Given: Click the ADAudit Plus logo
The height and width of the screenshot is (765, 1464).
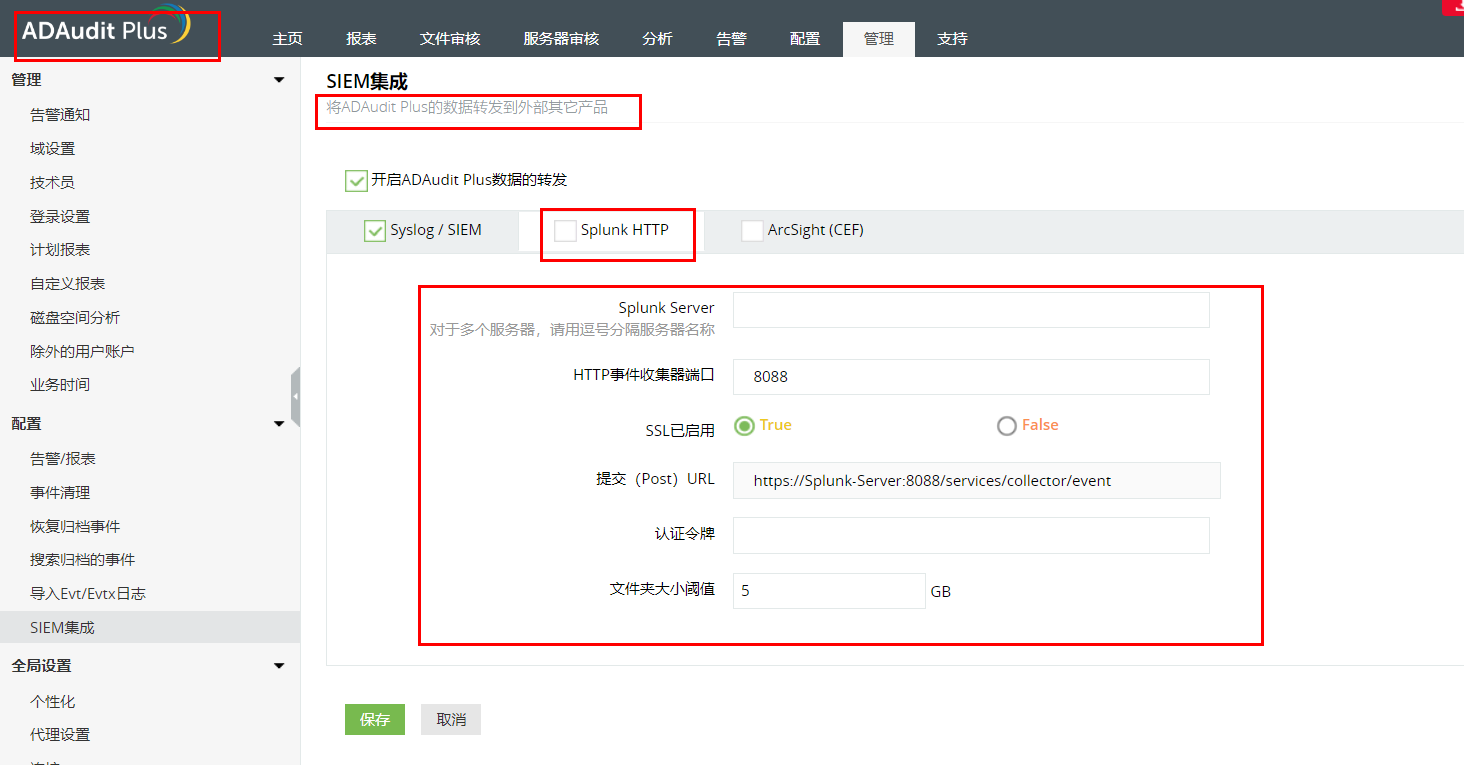Looking at the screenshot, I should pos(107,28).
